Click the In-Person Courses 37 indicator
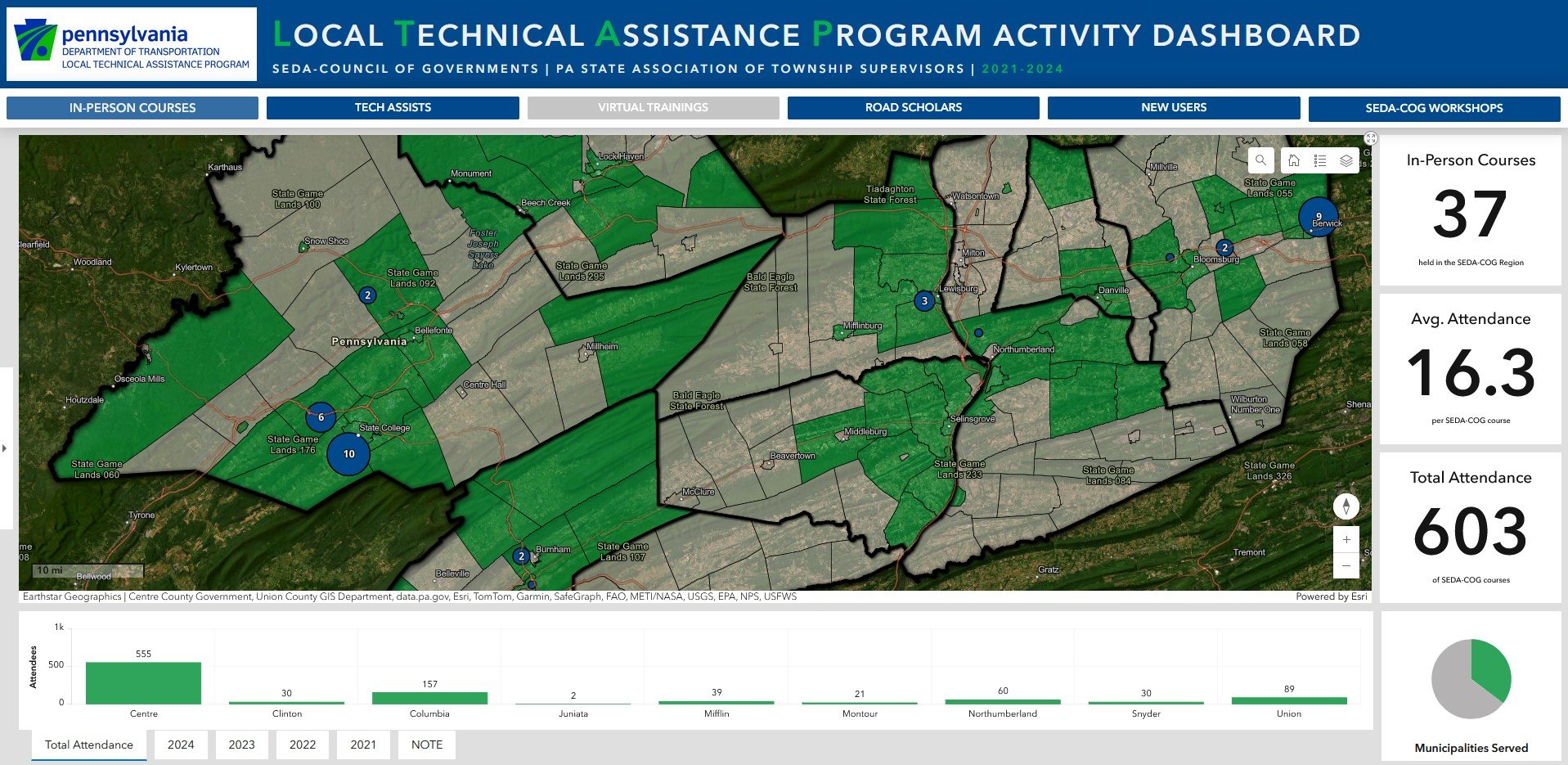Screen dimensions: 1568x765 click(x=1471, y=210)
